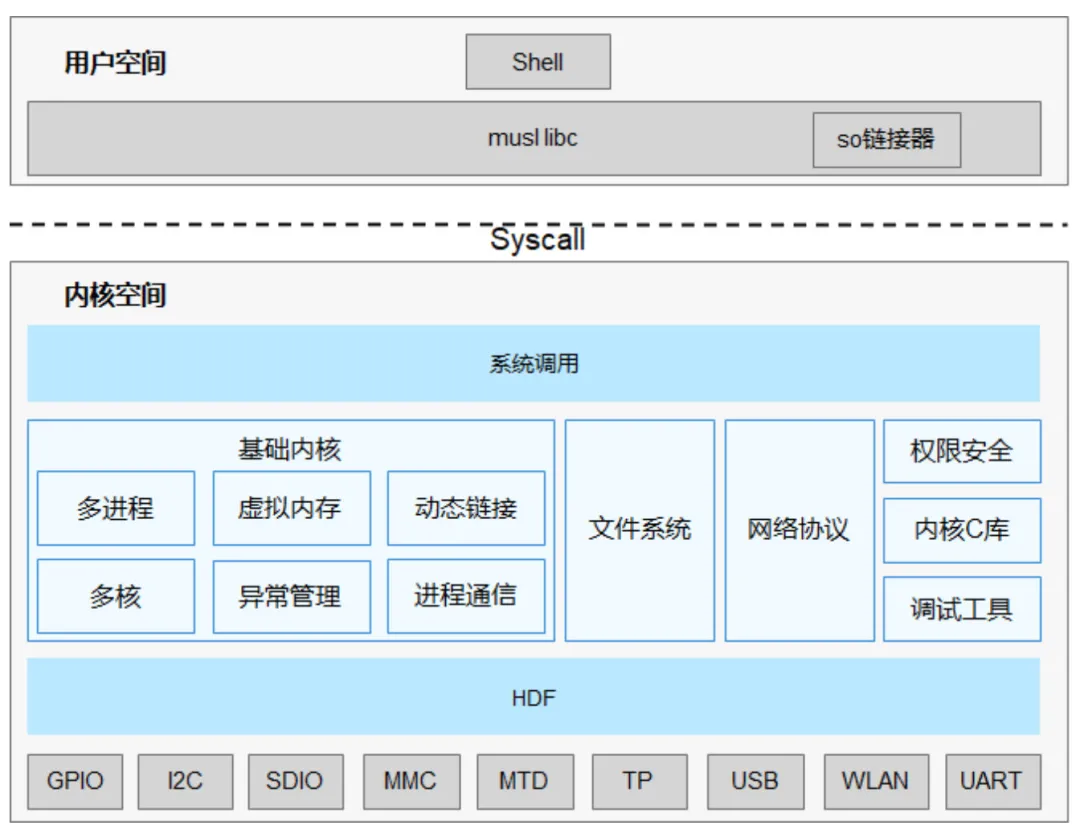This screenshot has height=834, width=1080.
Task: Select the 进程通信 module
Action: tap(465, 596)
